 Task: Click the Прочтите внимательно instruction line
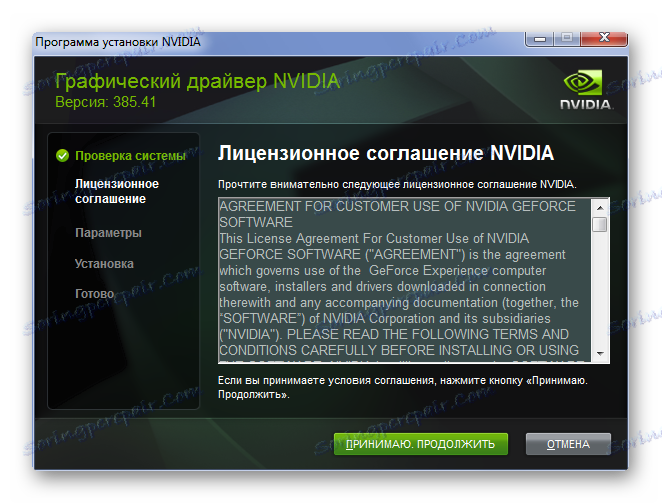click(397, 184)
